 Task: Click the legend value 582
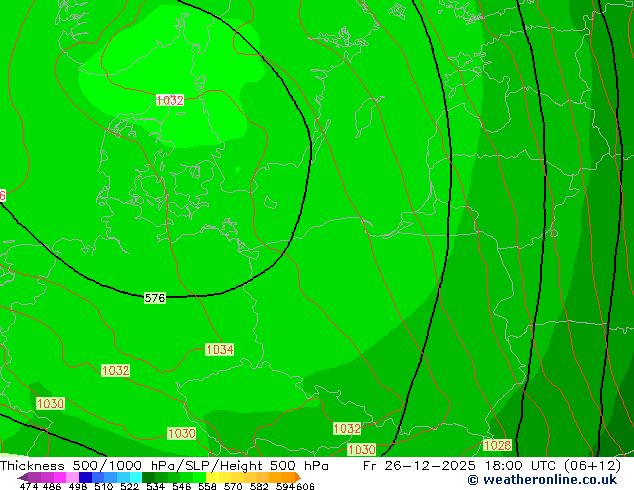coord(259,486)
